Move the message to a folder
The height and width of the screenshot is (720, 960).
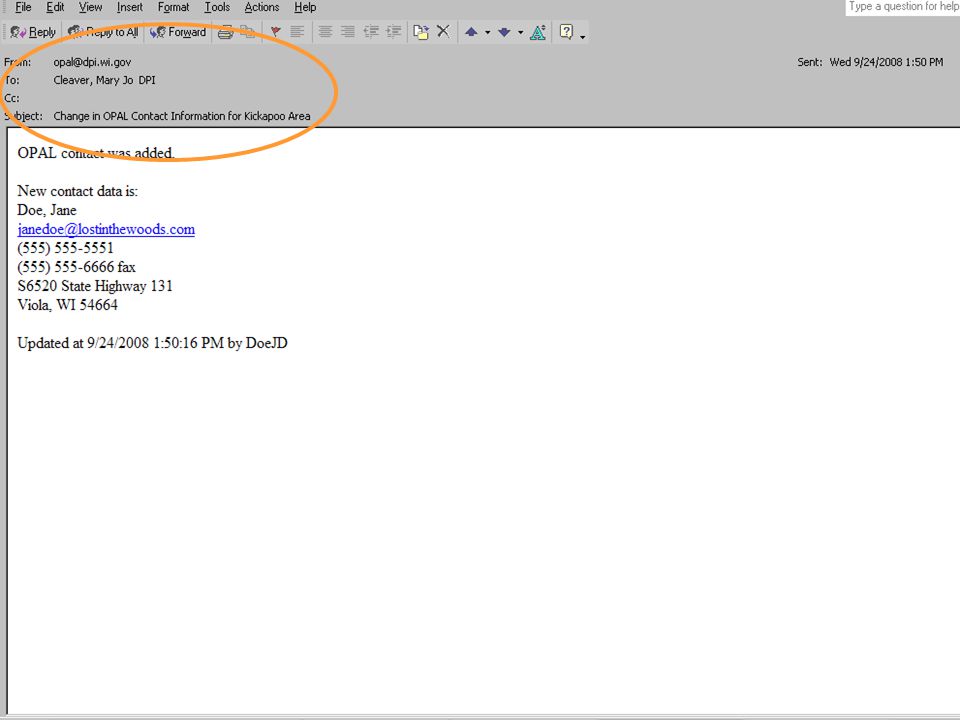click(x=421, y=32)
